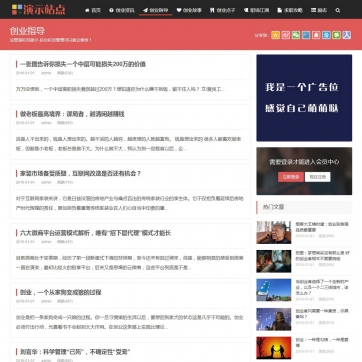The height and width of the screenshot is (362, 362).
Task: Open the second popular article thumbnail with fire scene
Action: 273,261
